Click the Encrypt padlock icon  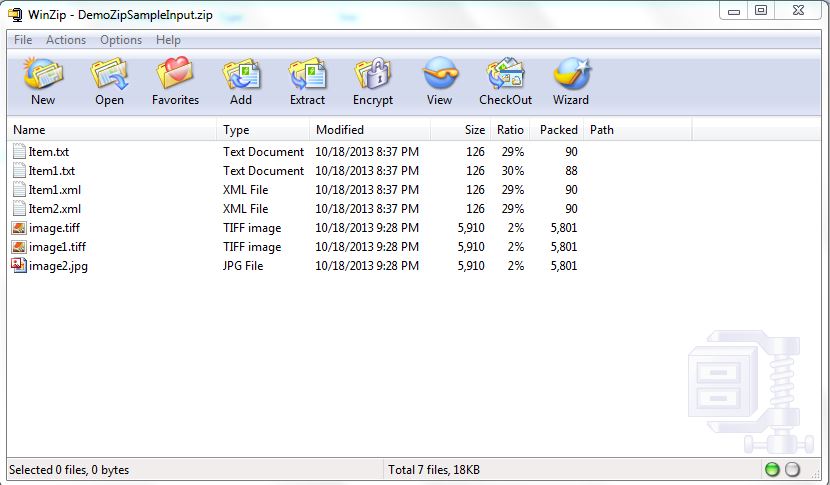coord(373,73)
